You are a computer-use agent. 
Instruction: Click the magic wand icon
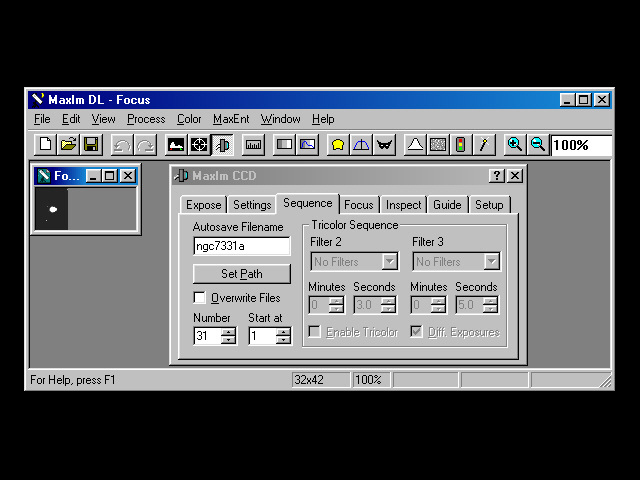tap(484, 145)
